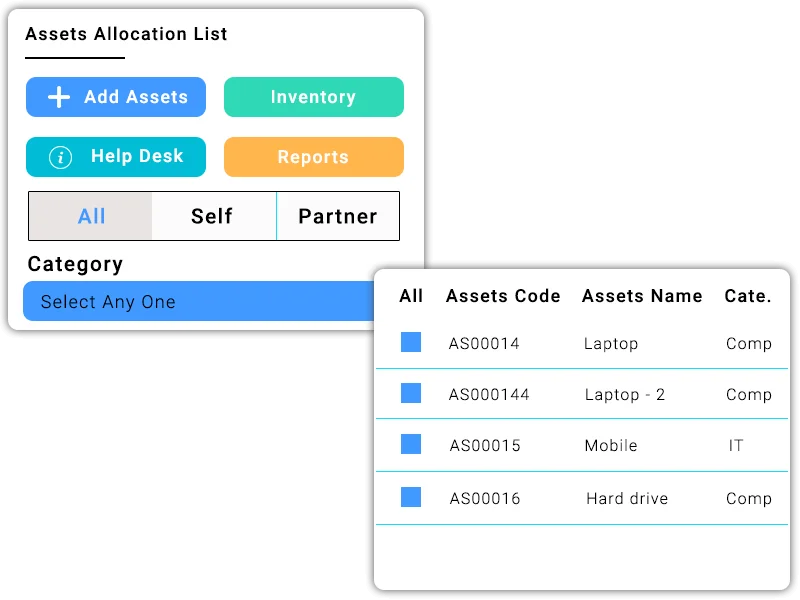Viewport: 800px width, 600px height.
Task: Check the box beside AS00015 Mobile
Action: pos(411,444)
